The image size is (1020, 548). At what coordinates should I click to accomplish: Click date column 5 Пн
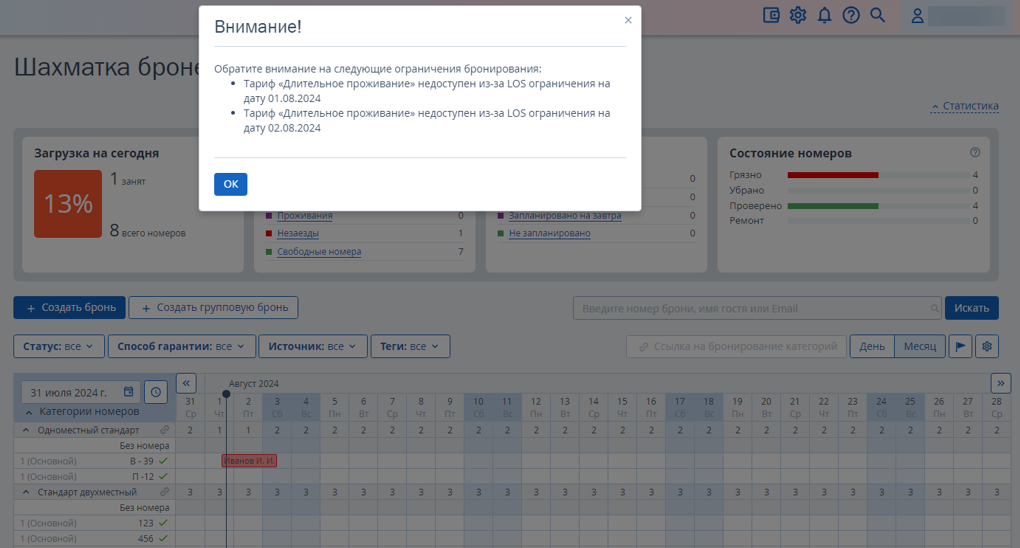[x=334, y=407]
